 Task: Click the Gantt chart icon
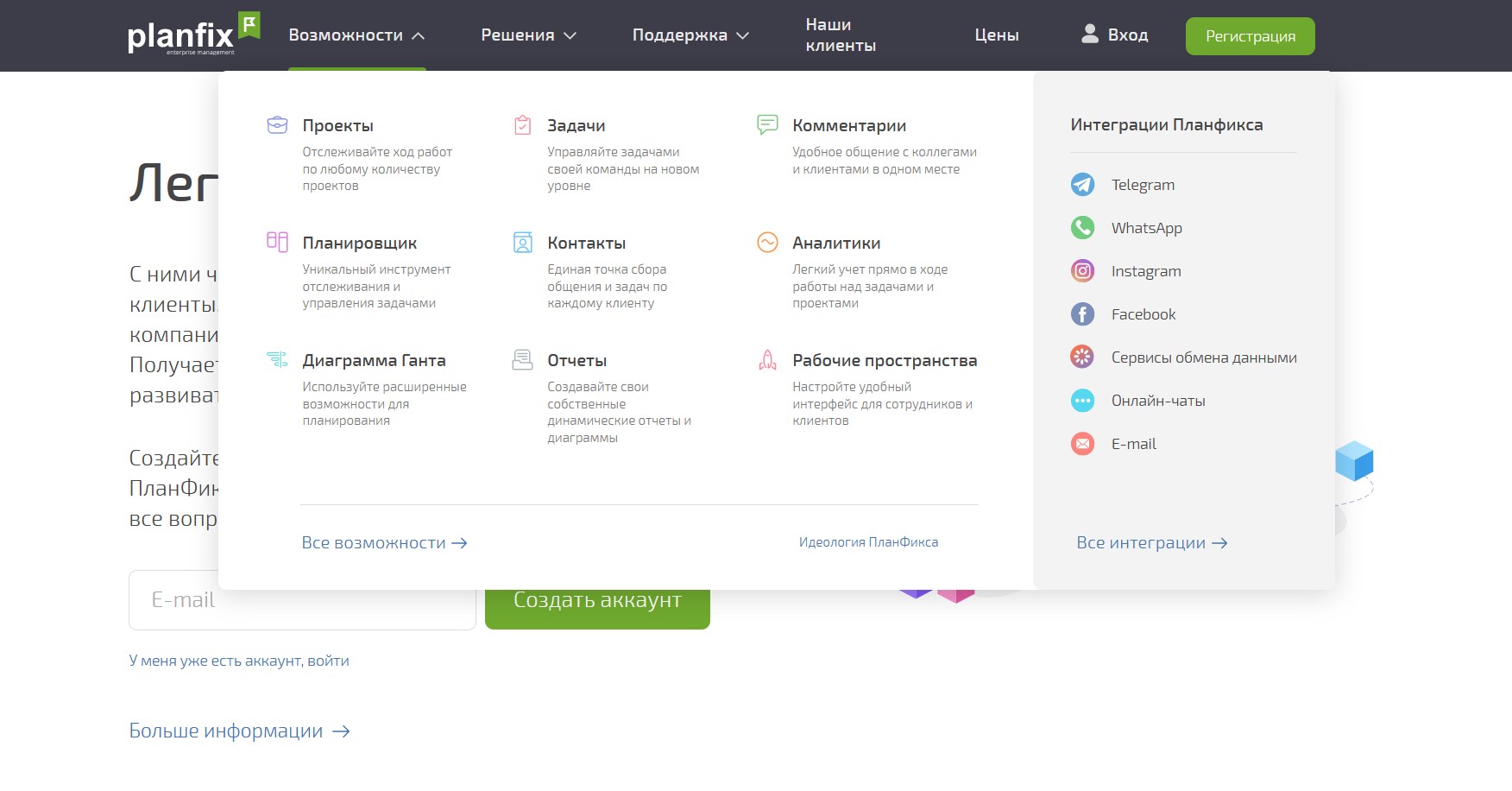pos(277,359)
